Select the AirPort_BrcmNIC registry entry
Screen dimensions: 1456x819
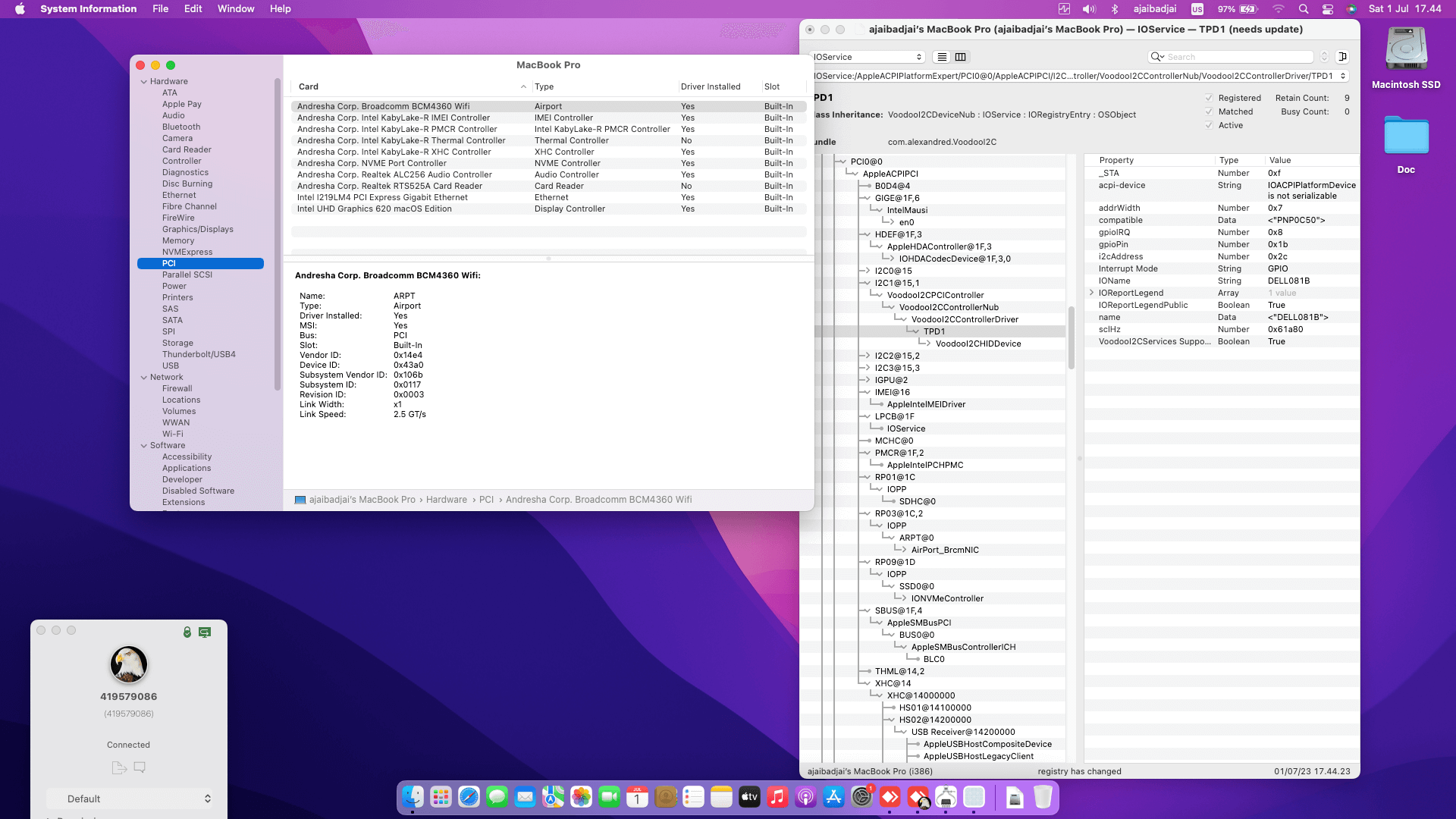[x=945, y=550]
